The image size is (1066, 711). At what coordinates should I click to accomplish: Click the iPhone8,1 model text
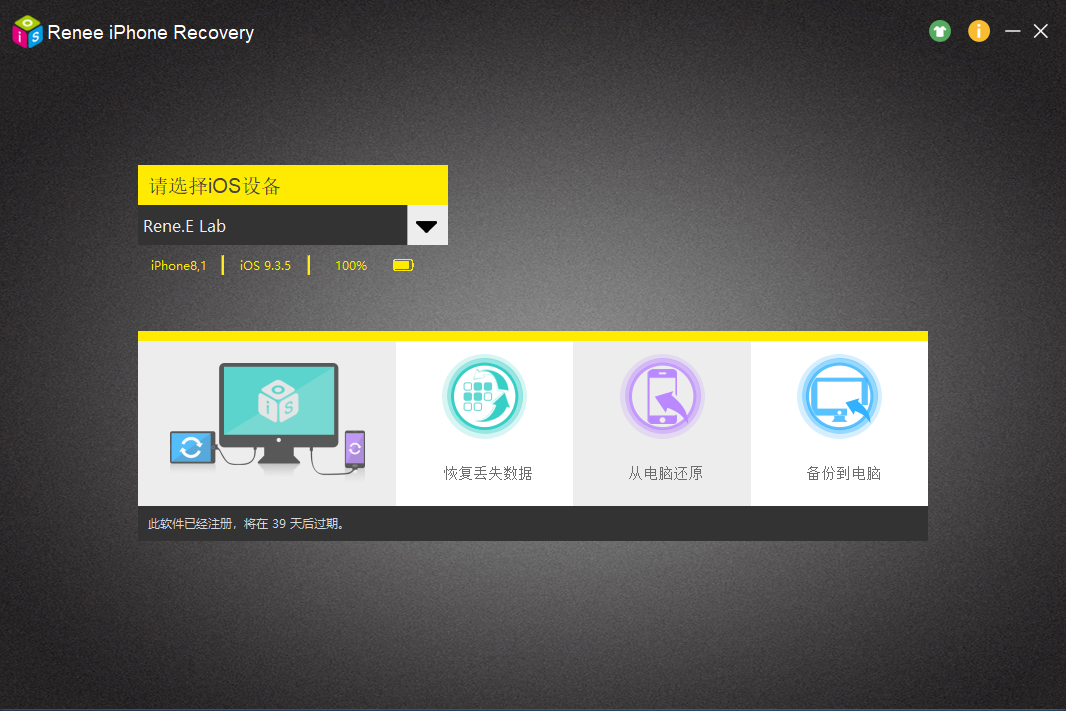coord(178,266)
